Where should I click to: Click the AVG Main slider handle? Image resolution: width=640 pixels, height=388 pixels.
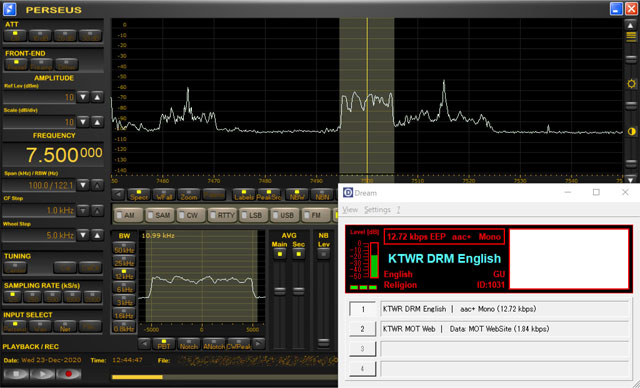[280, 291]
